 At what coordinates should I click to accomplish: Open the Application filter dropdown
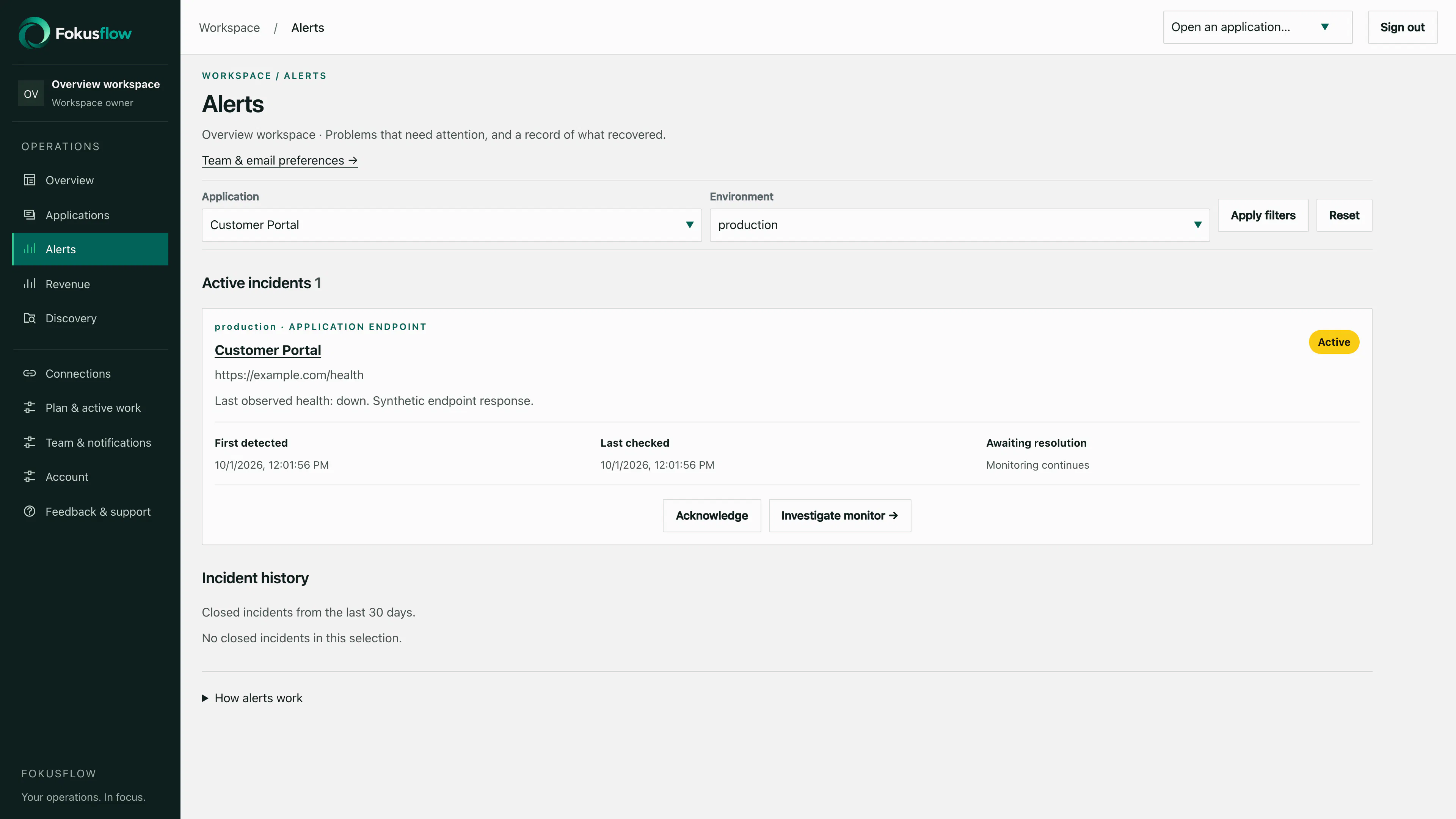pyautogui.click(x=452, y=225)
